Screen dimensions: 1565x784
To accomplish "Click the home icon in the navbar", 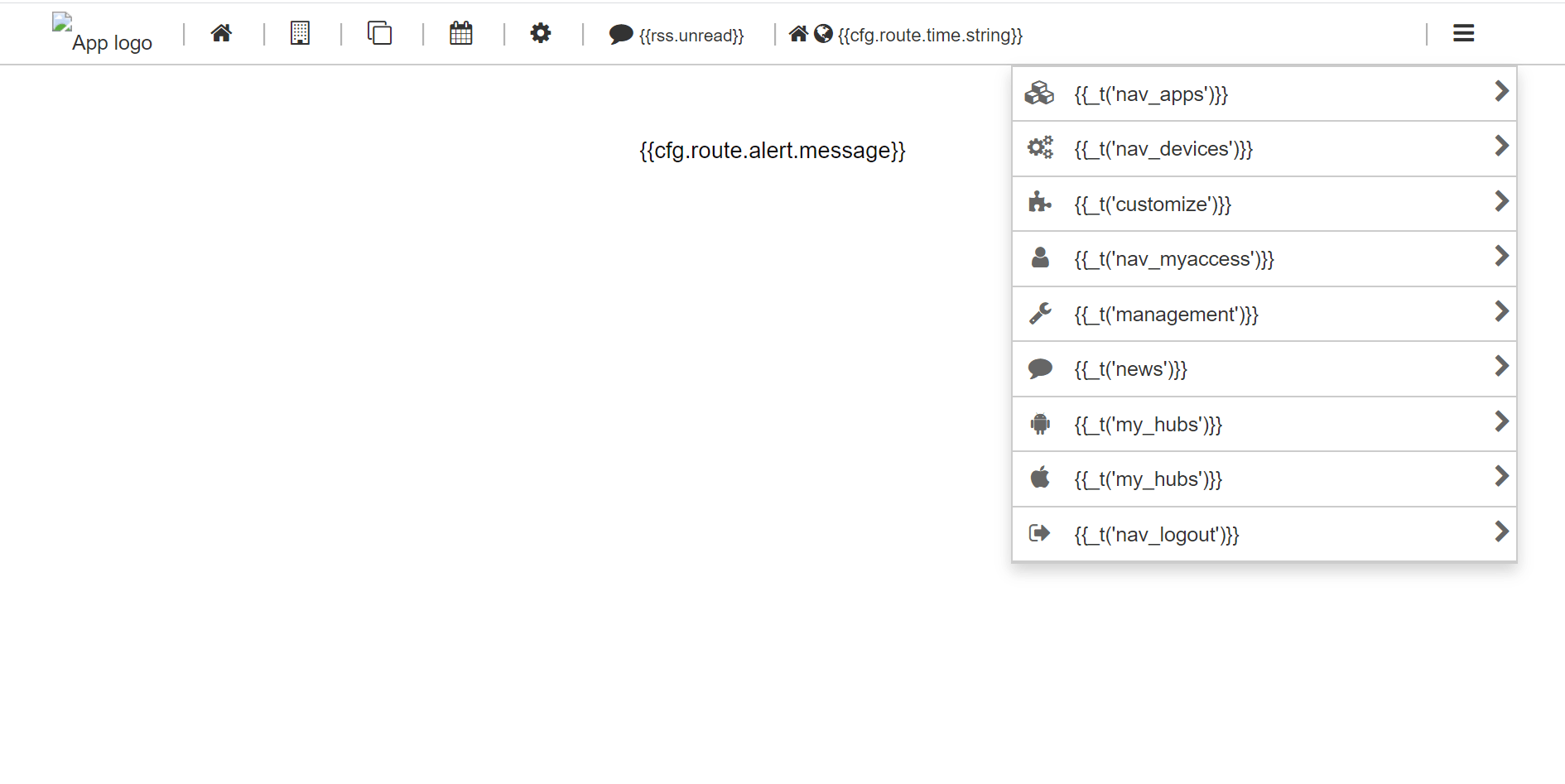I will (221, 33).
